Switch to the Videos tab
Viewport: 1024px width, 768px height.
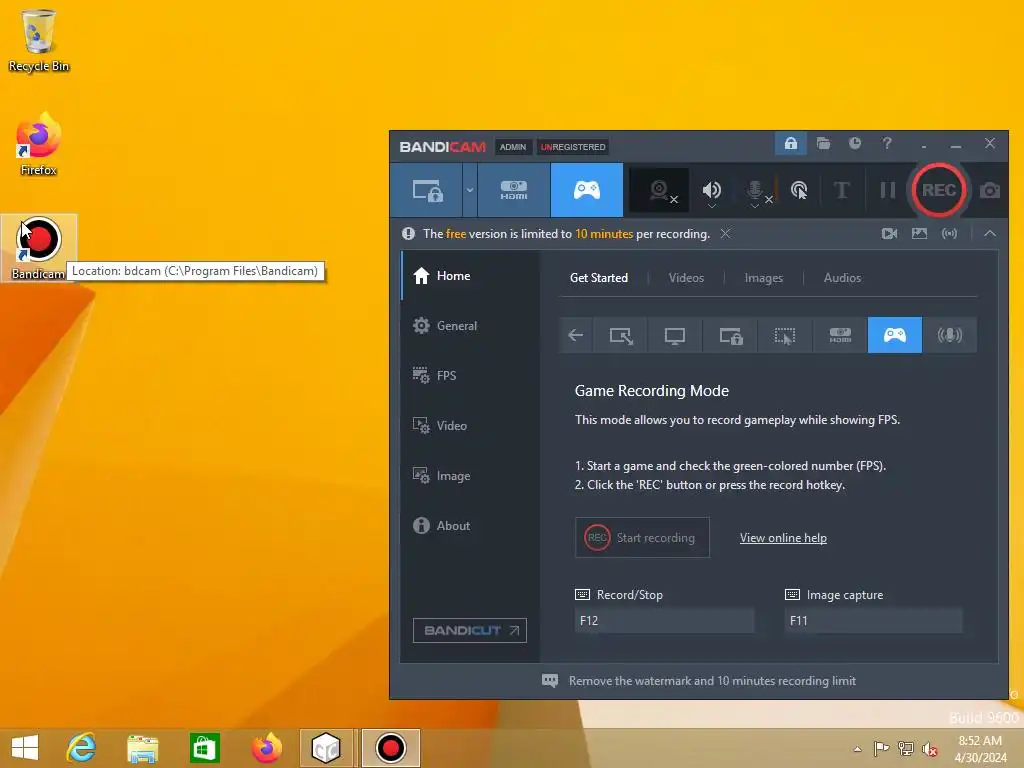[x=686, y=278]
